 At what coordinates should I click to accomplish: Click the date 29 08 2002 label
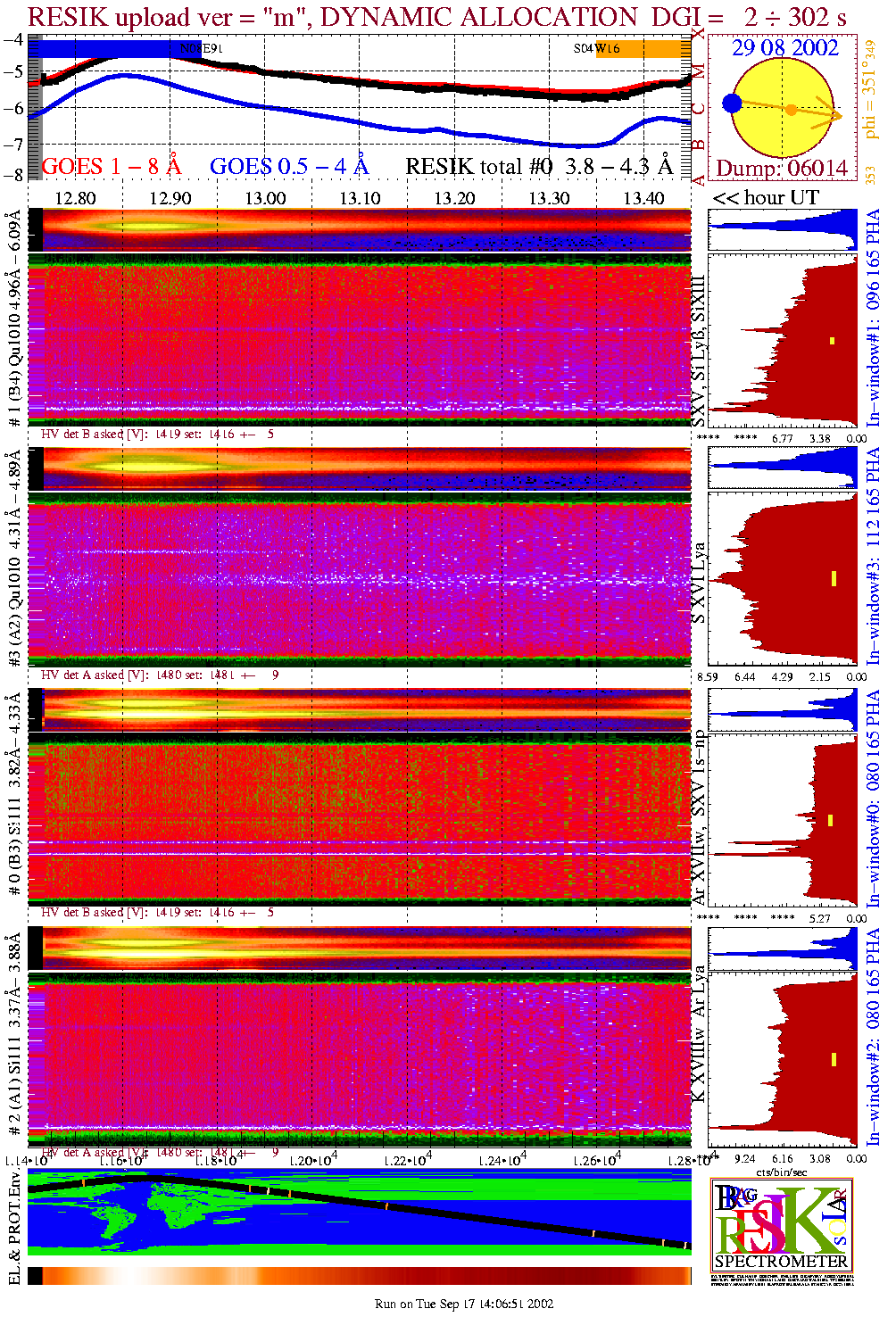point(784,48)
